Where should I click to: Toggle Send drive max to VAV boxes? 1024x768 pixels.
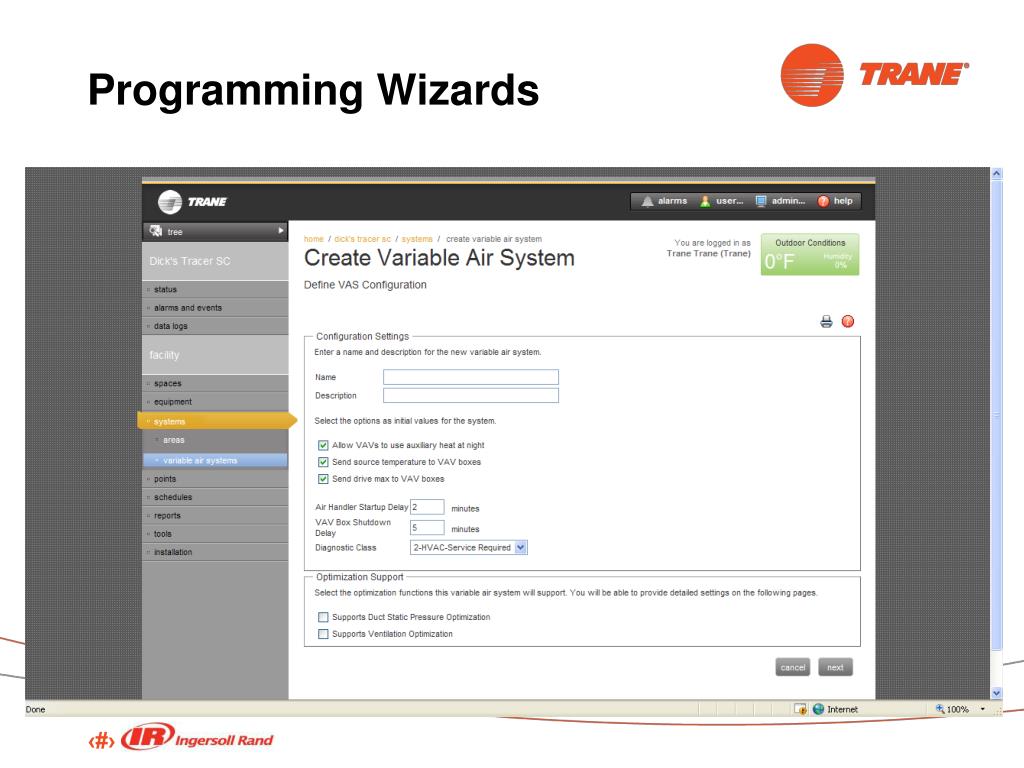point(323,479)
